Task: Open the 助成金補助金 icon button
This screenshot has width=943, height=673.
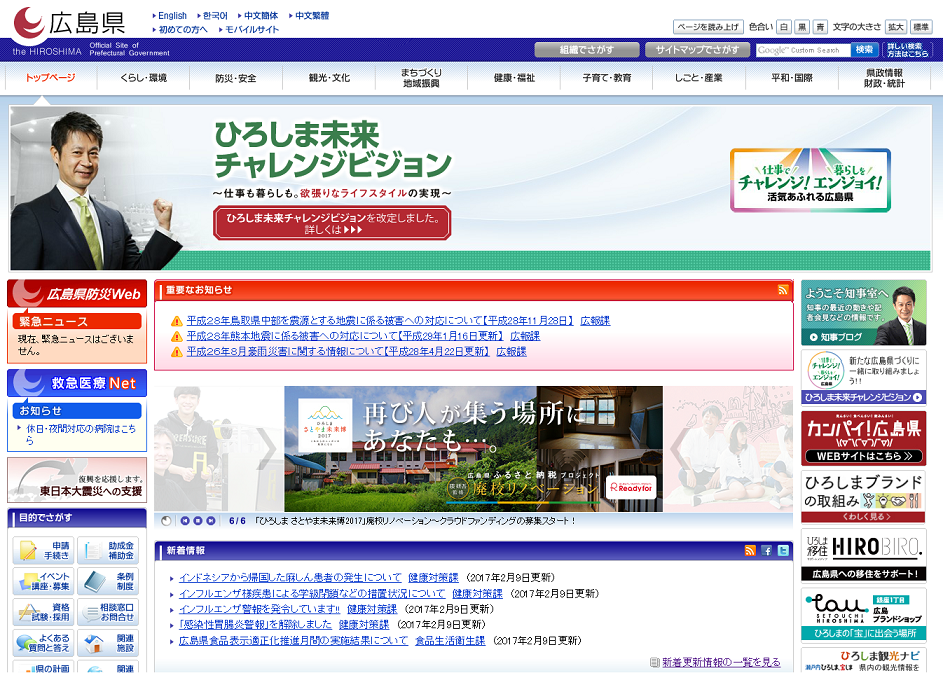Action: click(108, 550)
